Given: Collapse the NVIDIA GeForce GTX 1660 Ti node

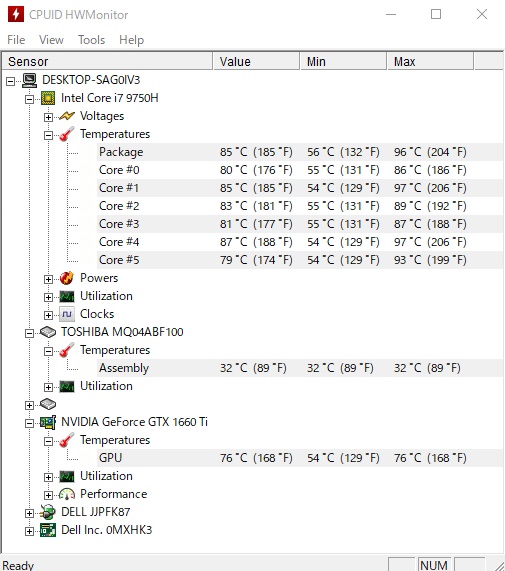Looking at the screenshot, I should pos(29,423).
